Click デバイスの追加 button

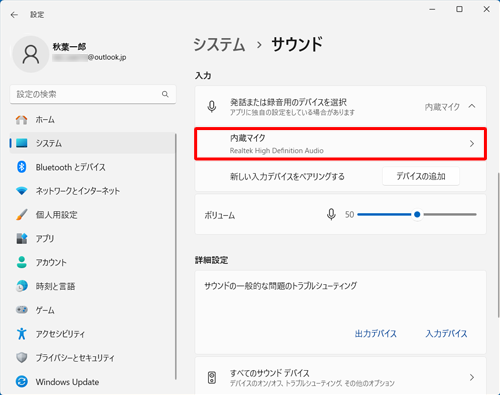tap(421, 176)
